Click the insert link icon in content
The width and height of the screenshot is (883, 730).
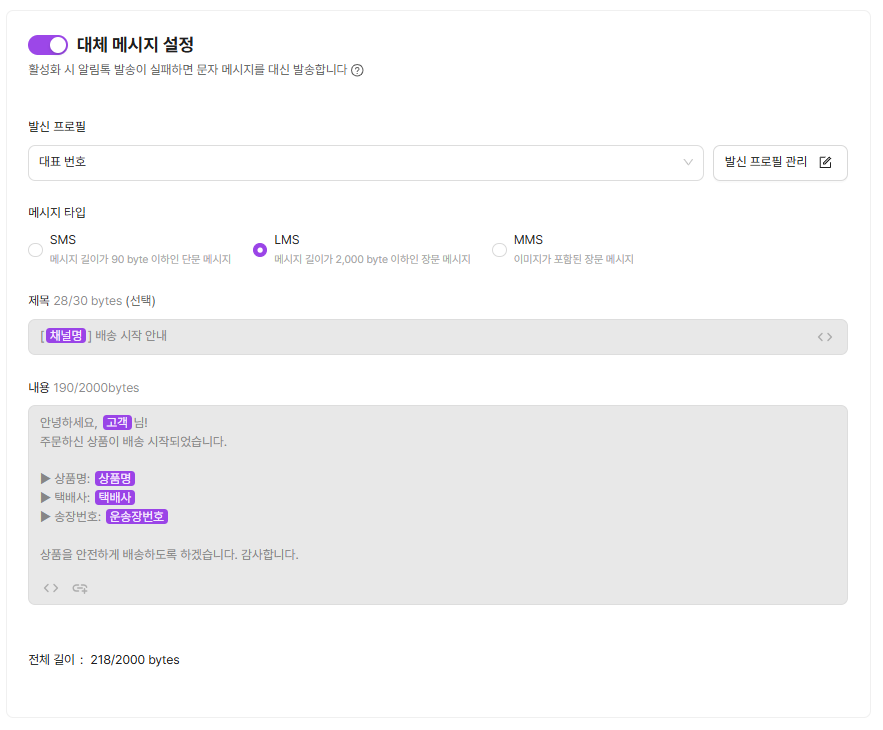tap(80, 588)
